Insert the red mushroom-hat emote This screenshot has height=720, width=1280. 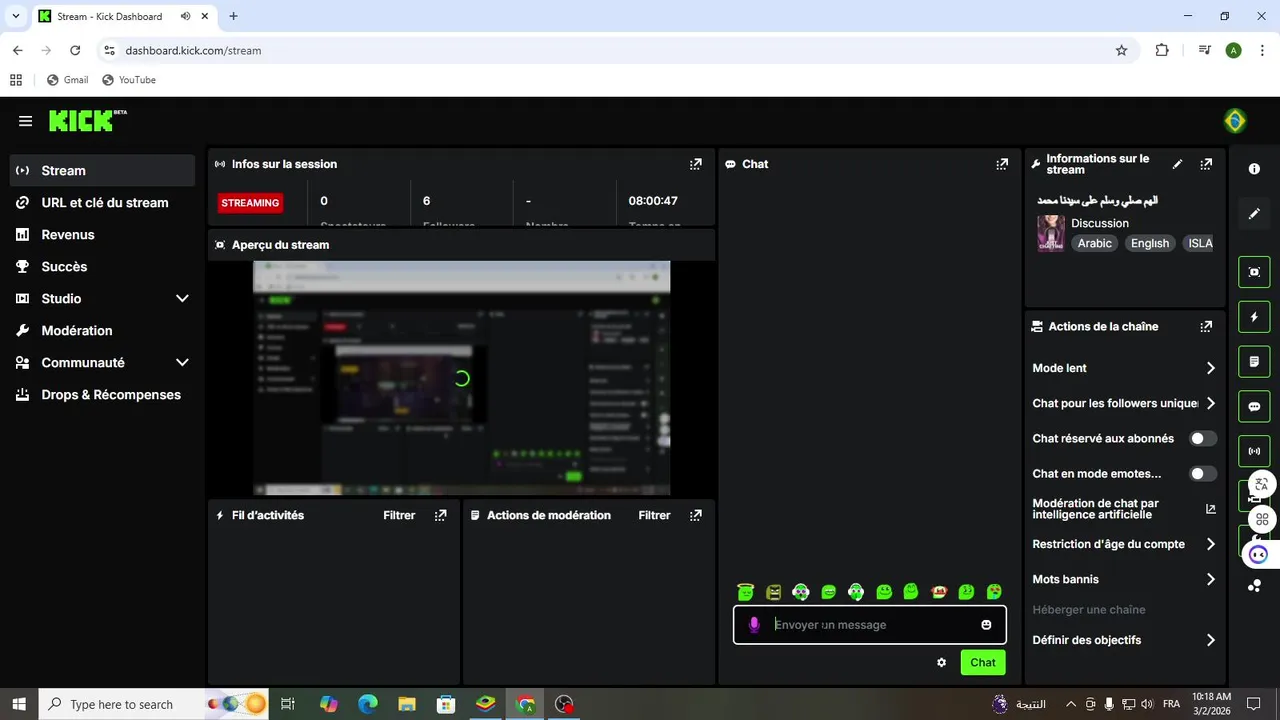(938, 592)
